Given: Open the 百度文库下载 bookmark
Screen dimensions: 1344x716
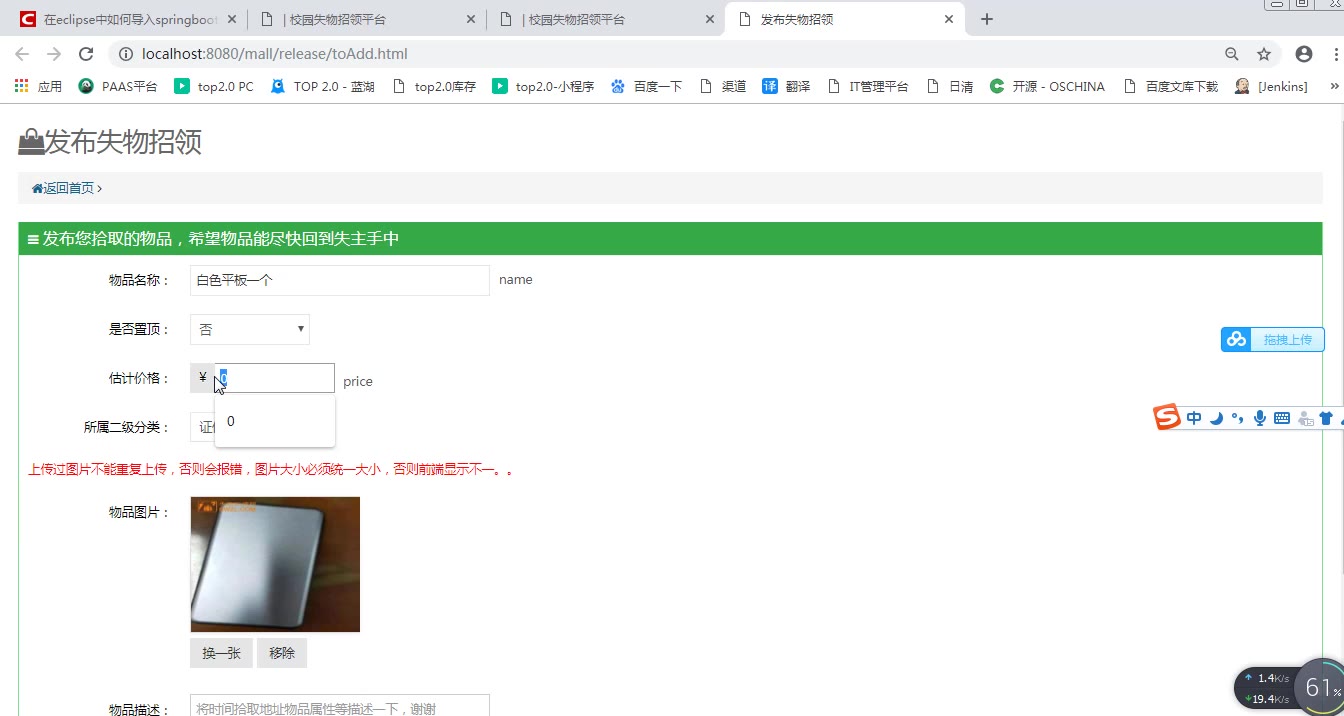Looking at the screenshot, I should tap(1170, 87).
